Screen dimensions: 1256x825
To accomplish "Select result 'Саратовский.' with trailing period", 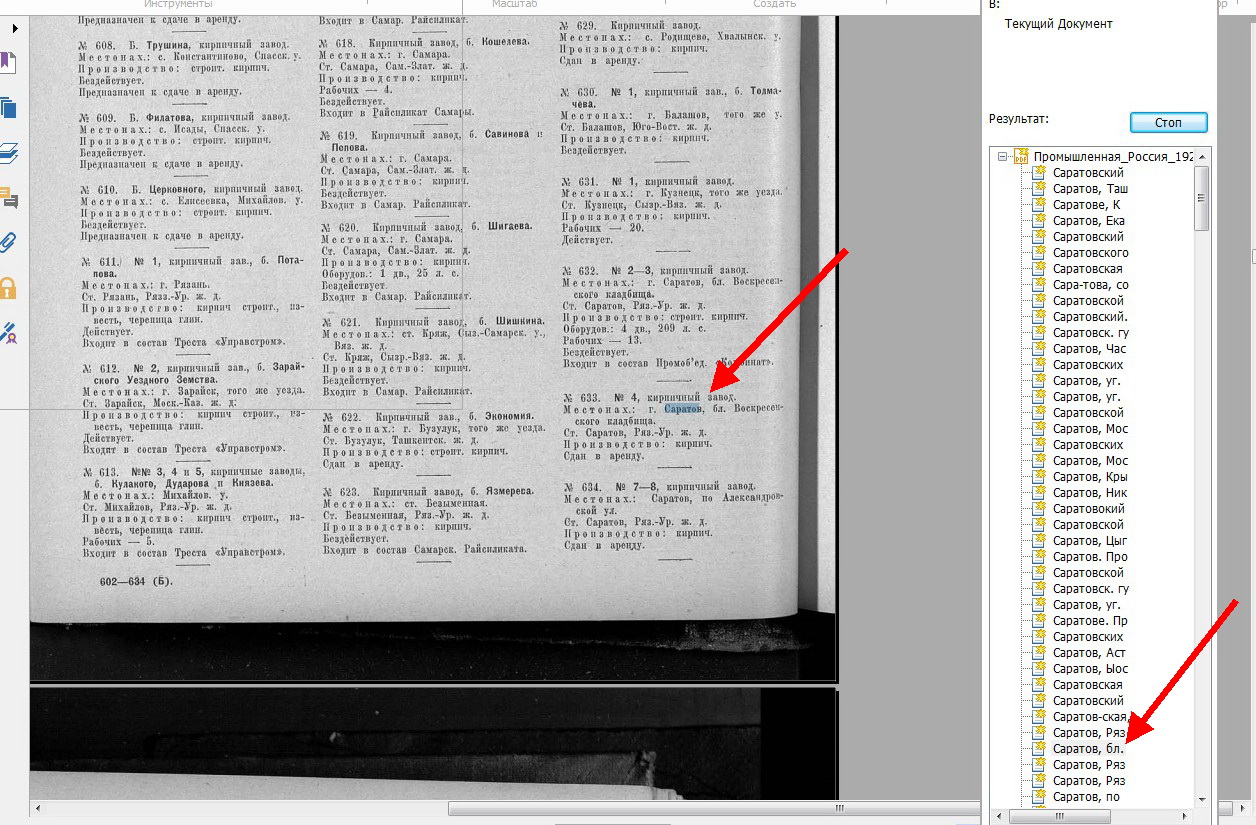I will [1090, 317].
